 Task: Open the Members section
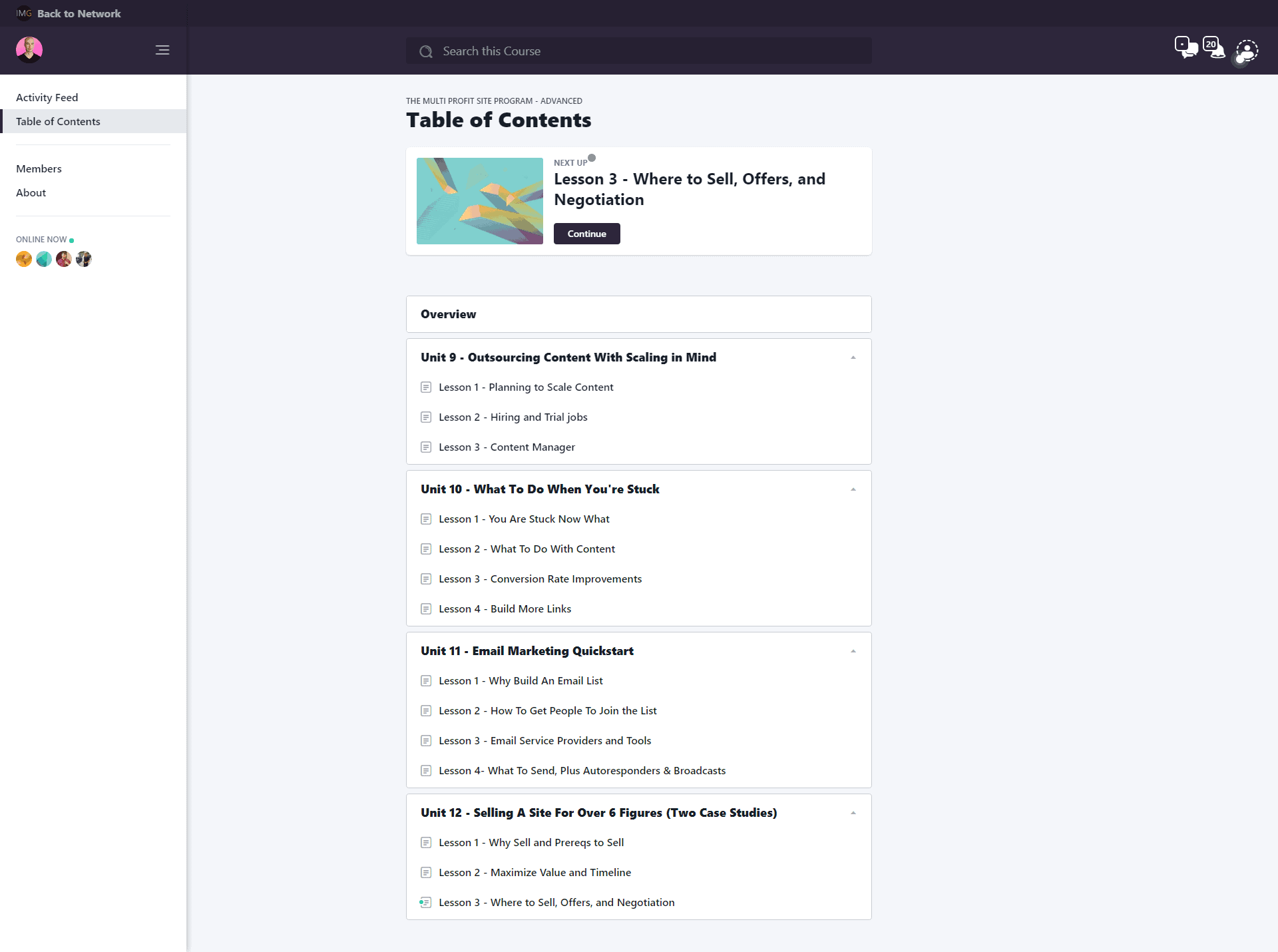[x=39, y=168]
